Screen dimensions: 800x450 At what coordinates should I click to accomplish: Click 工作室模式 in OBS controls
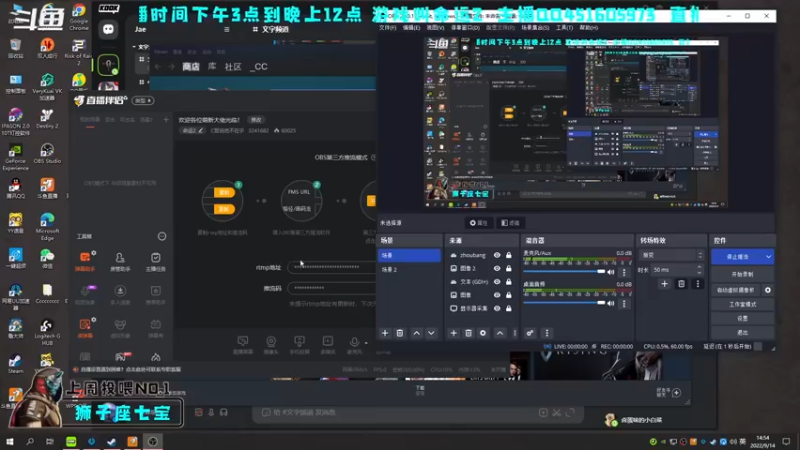(x=742, y=305)
